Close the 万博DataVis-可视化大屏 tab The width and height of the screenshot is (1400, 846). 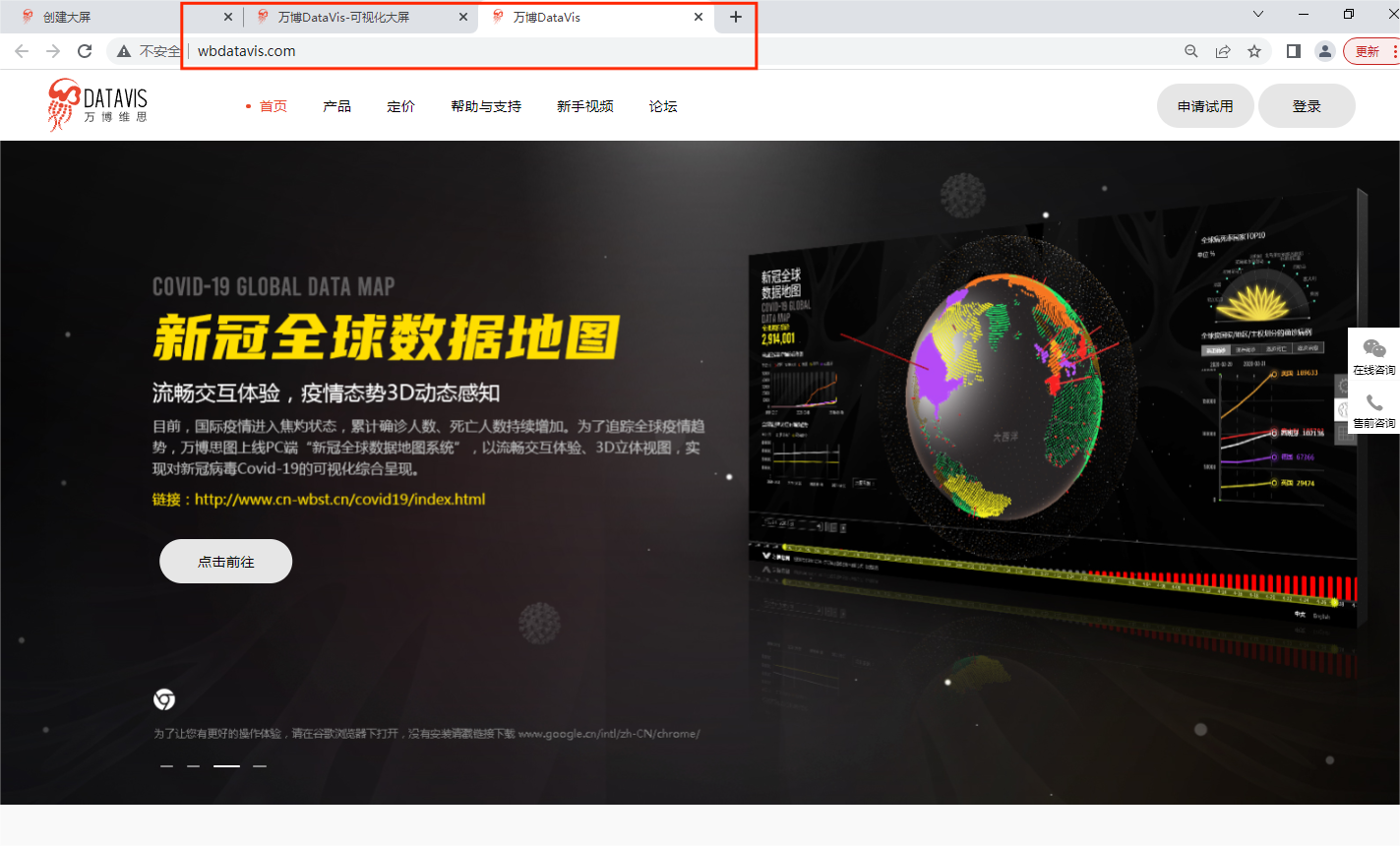coord(463,17)
